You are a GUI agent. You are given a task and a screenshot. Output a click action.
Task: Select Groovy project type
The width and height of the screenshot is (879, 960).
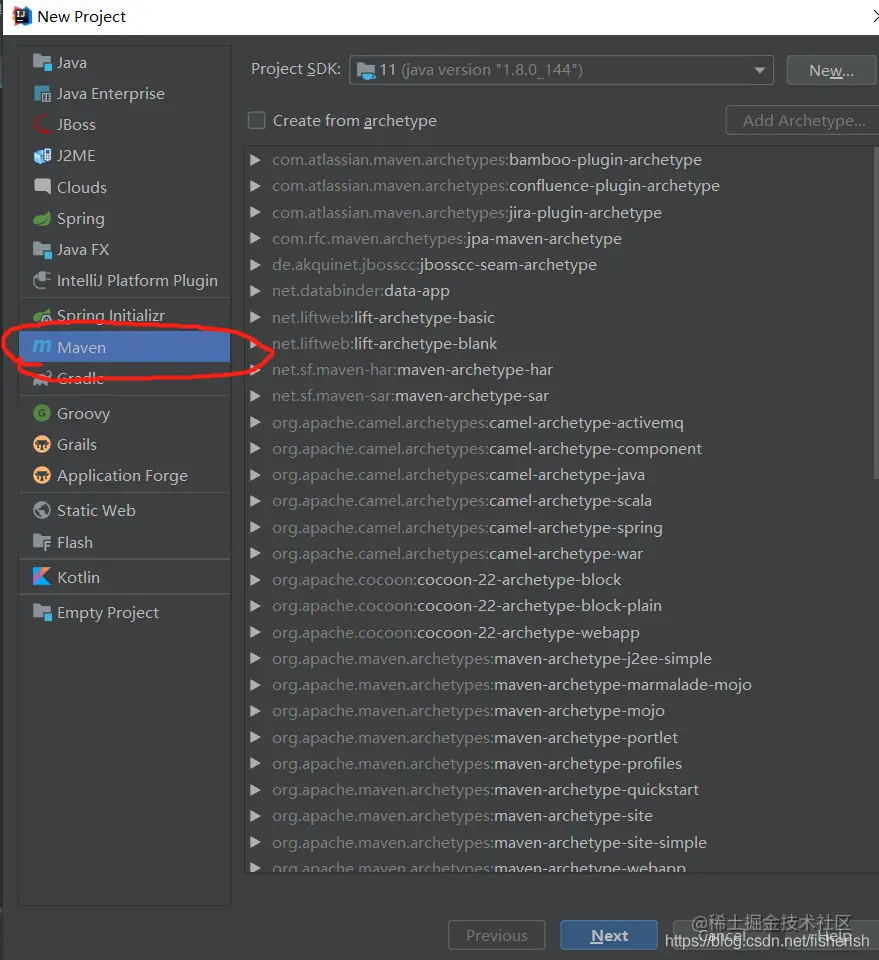tap(125, 413)
